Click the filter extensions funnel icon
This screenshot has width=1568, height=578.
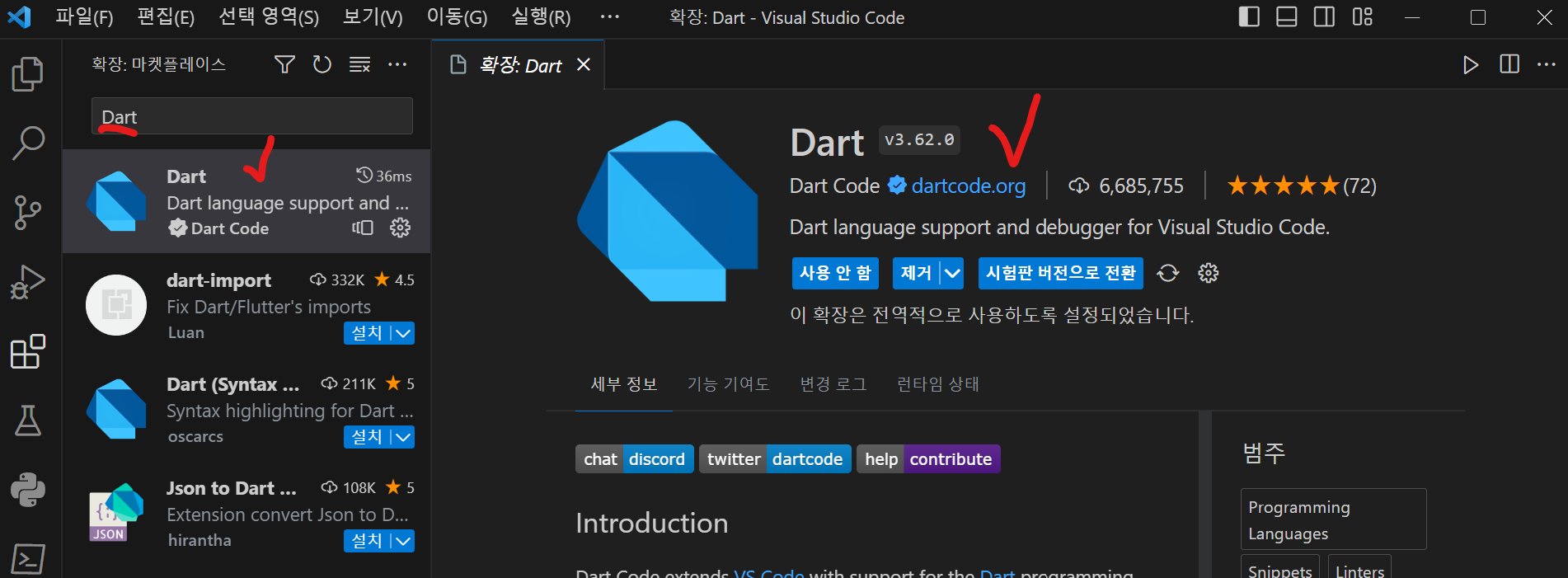284,64
